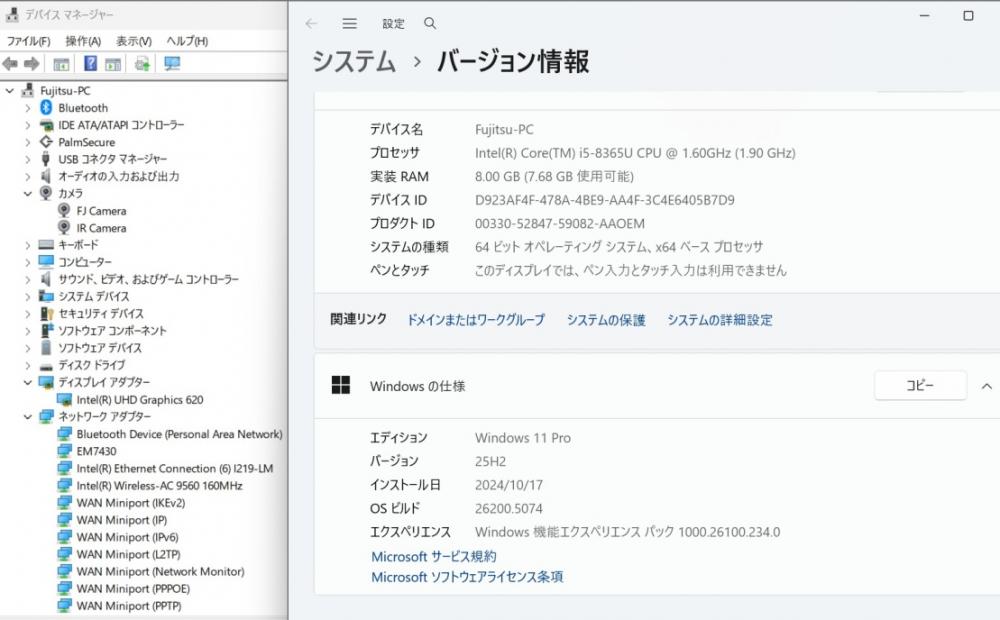The width and height of the screenshot is (1000, 620).
Task: Click the Back arrow in Device Manager toolbar
Action: tap(10, 64)
